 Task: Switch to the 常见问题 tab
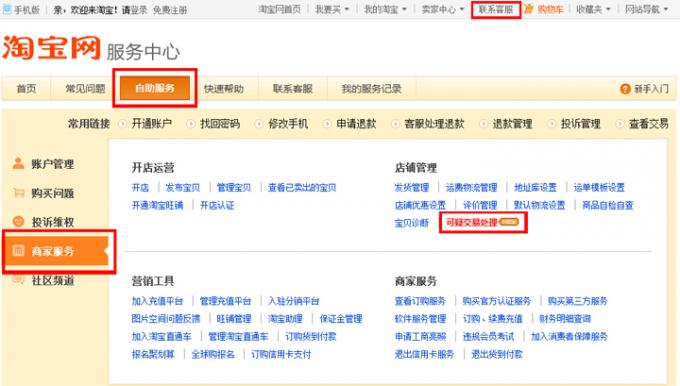point(85,88)
